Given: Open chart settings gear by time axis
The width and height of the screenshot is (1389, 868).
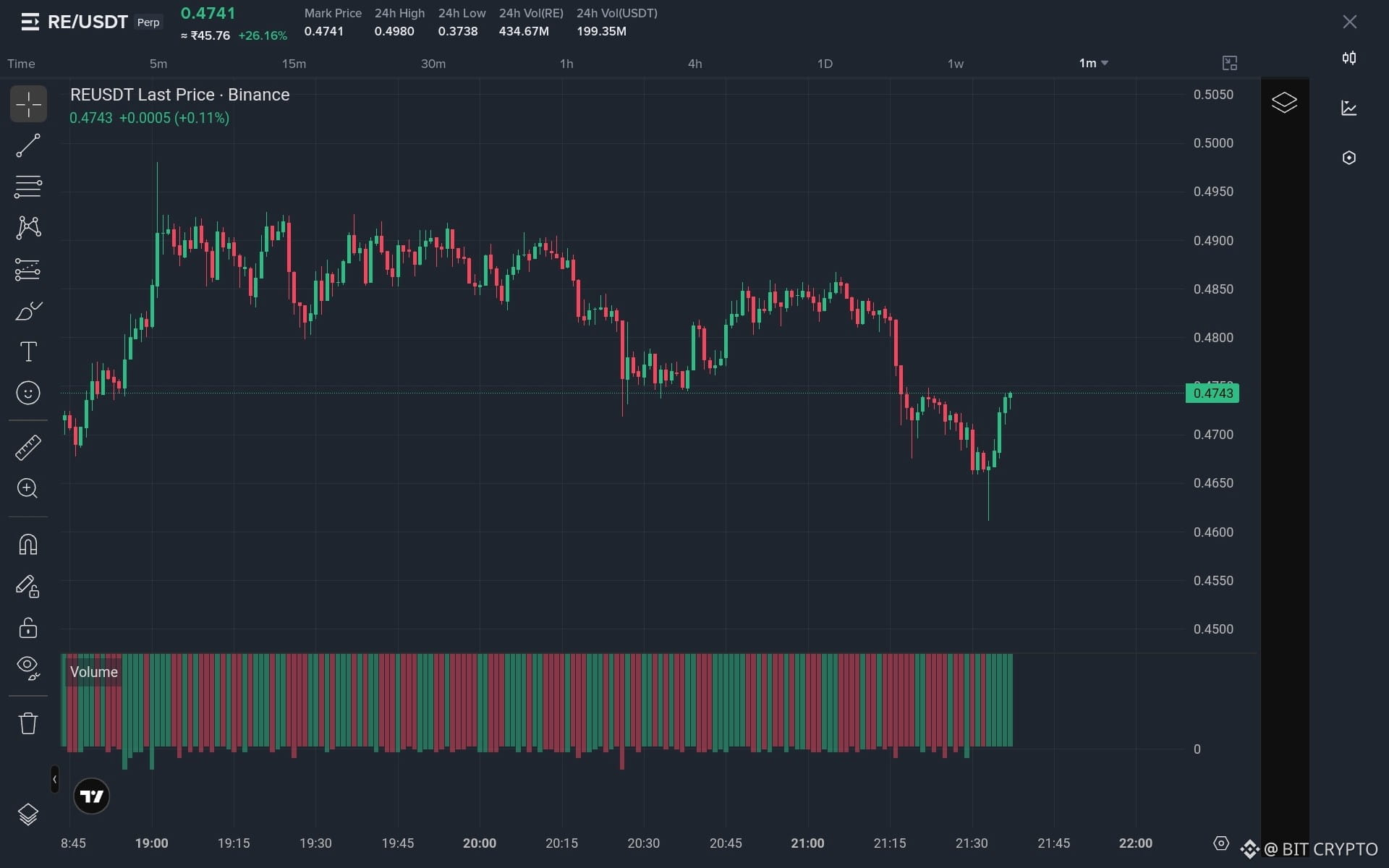Looking at the screenshot, I should [1221, 843].
